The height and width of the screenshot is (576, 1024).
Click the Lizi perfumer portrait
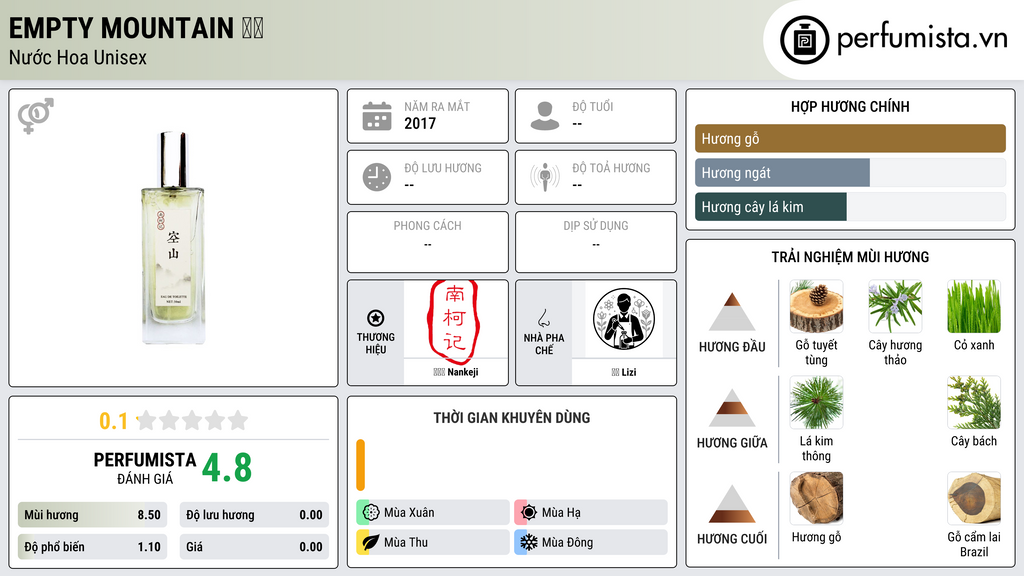click(x=624, y=319)
